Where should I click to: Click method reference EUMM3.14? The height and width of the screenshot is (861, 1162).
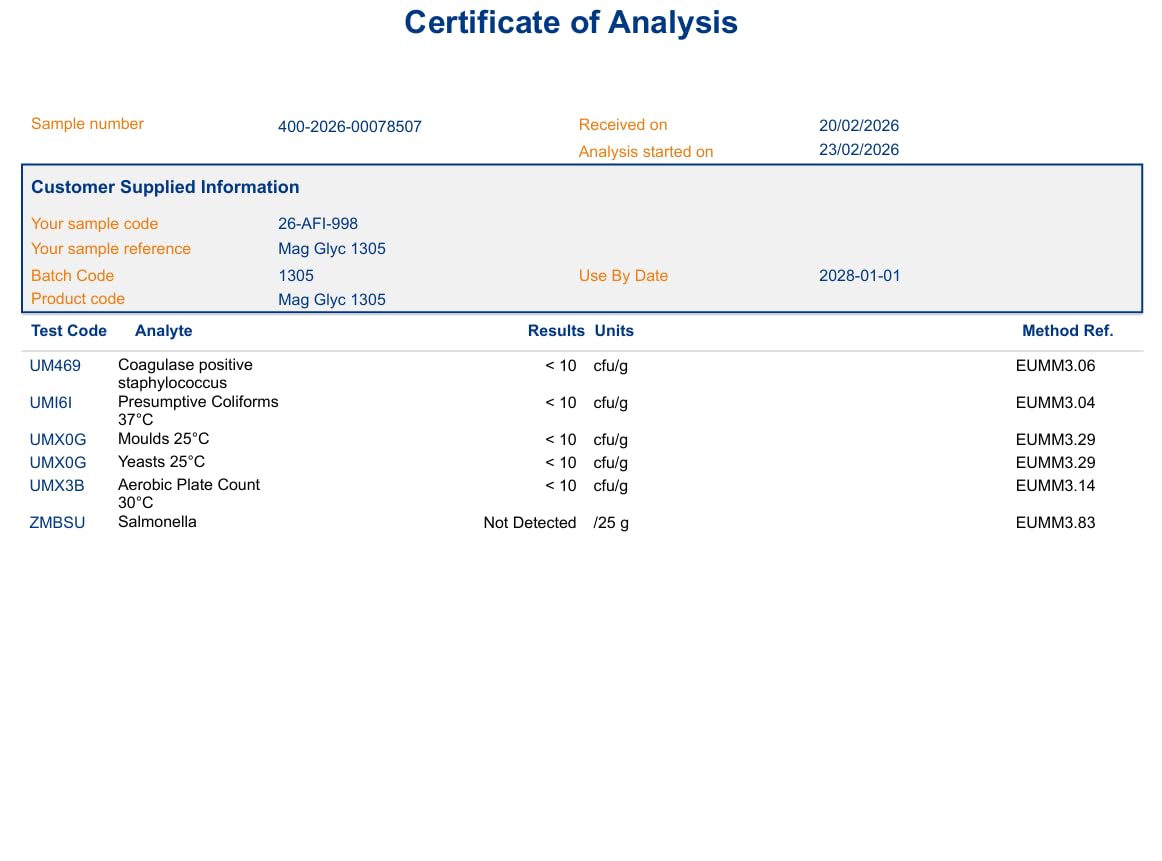1055,485
